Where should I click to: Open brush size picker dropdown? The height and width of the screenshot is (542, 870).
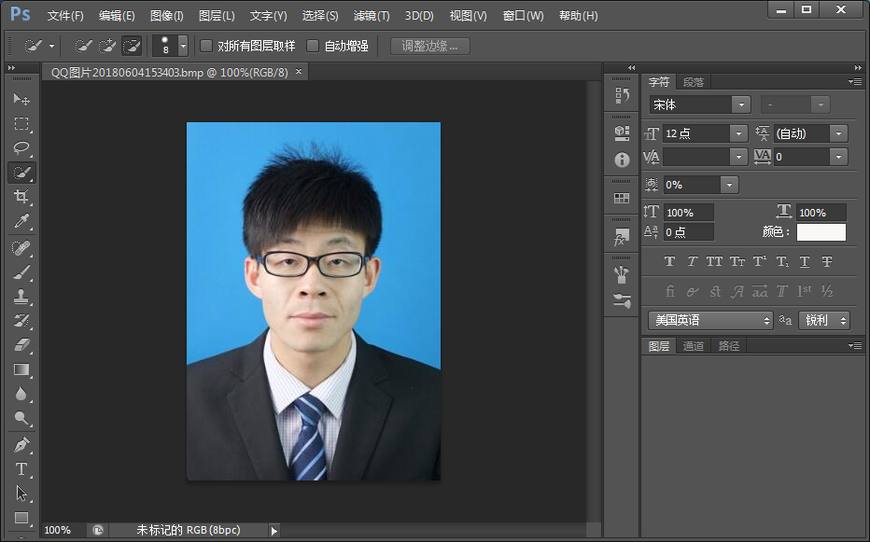183,45
